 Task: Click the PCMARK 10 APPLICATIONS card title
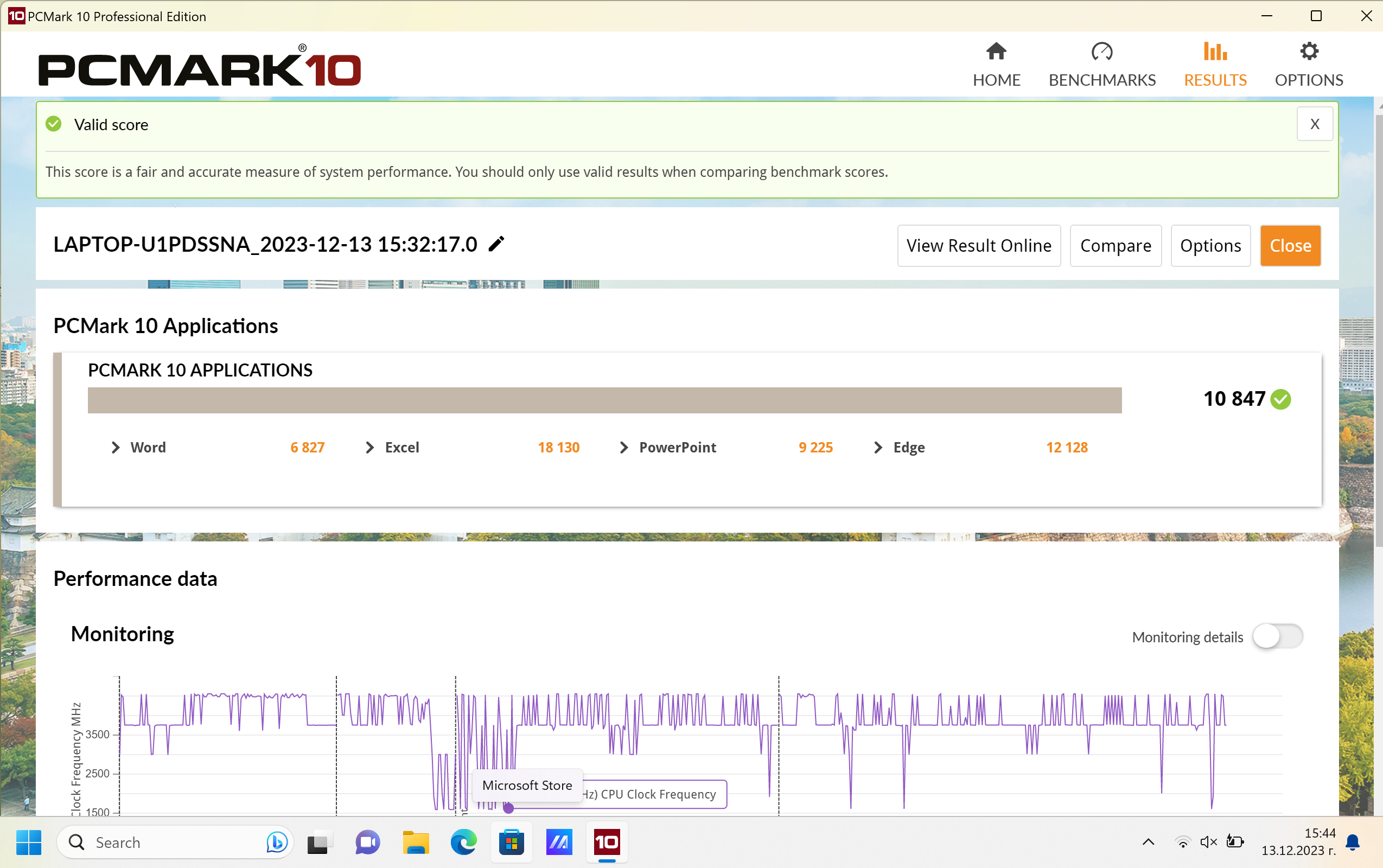tap(200, 371)
